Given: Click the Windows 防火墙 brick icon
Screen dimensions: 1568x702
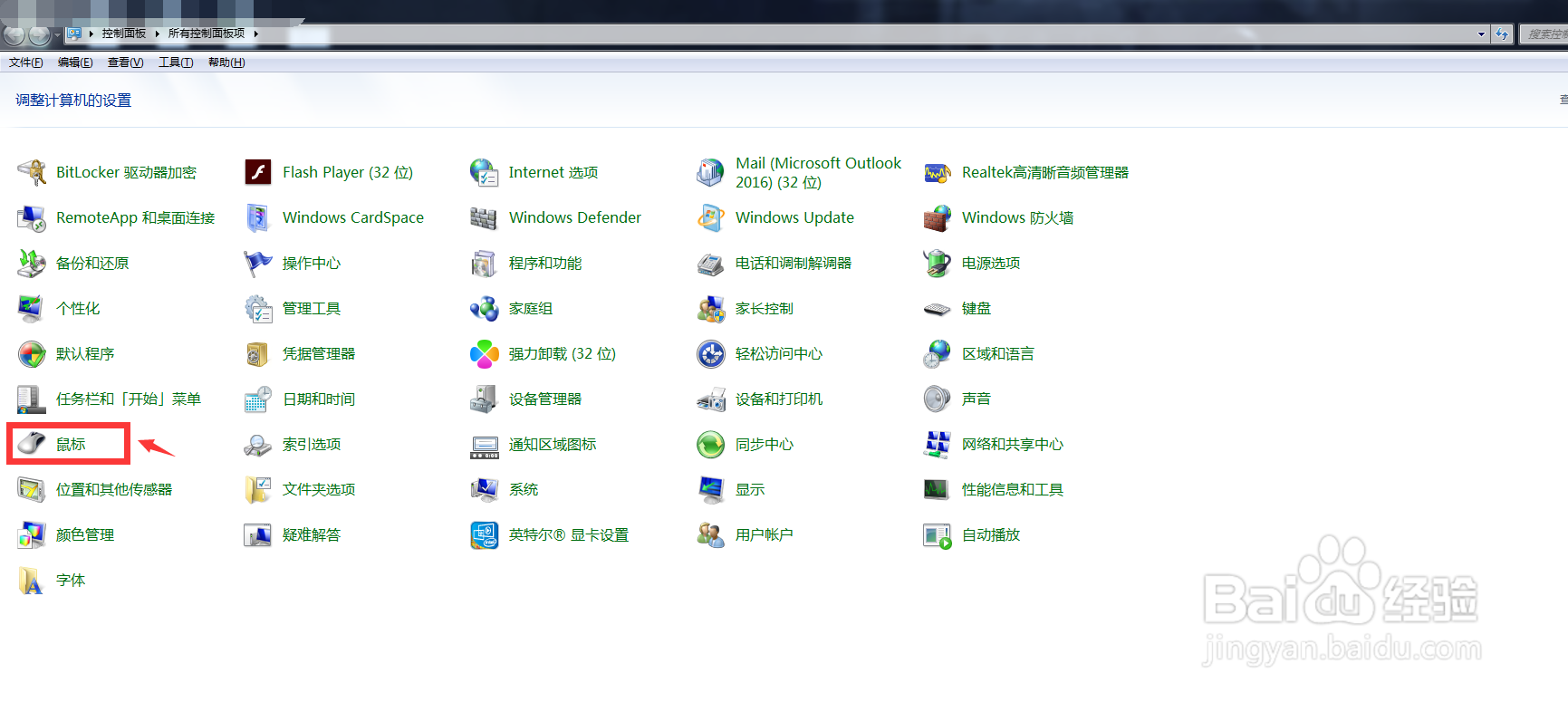Looking at the screenshot, I should [938, 217].
